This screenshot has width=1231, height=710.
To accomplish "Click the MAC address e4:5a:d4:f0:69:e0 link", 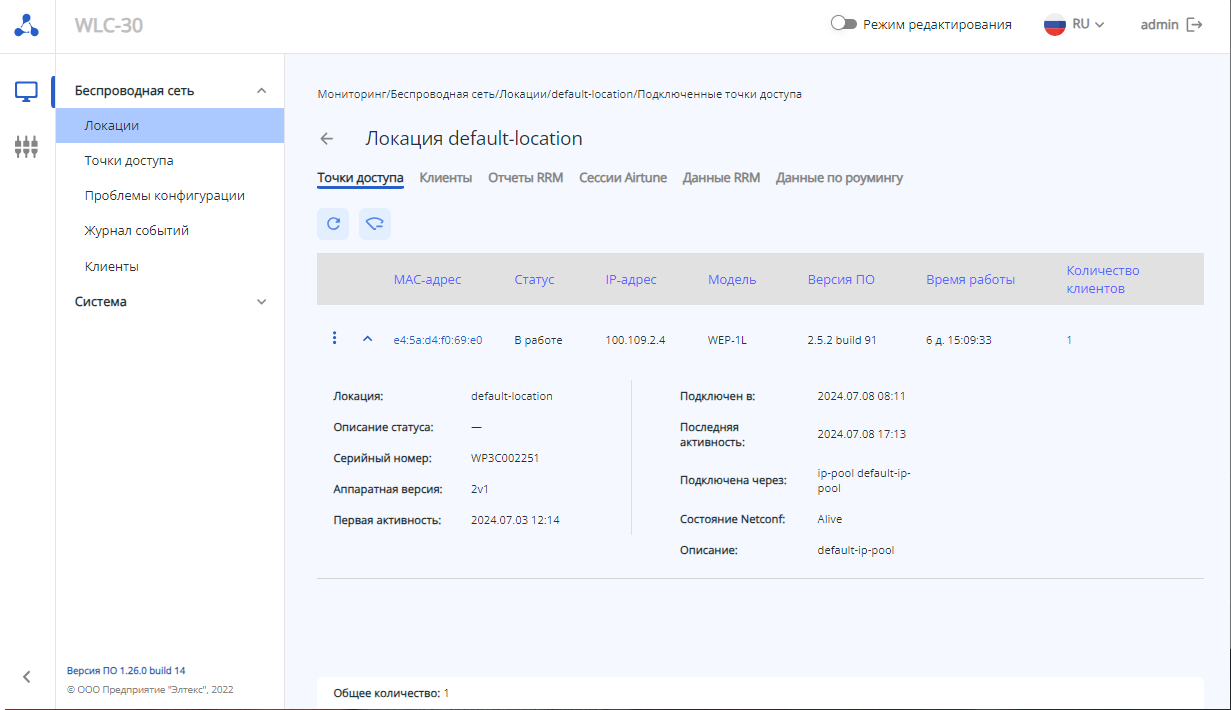I will click(x=438, y=340).
